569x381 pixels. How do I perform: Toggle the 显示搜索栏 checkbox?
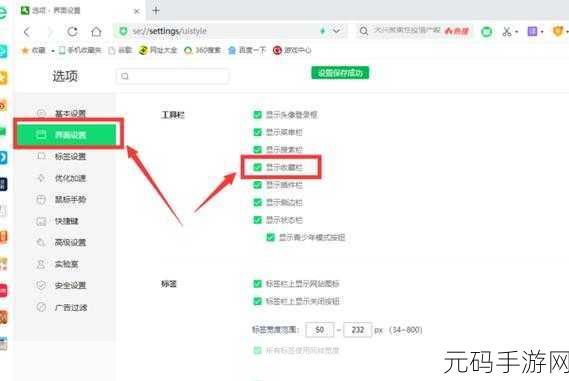(x=257, y=149)
